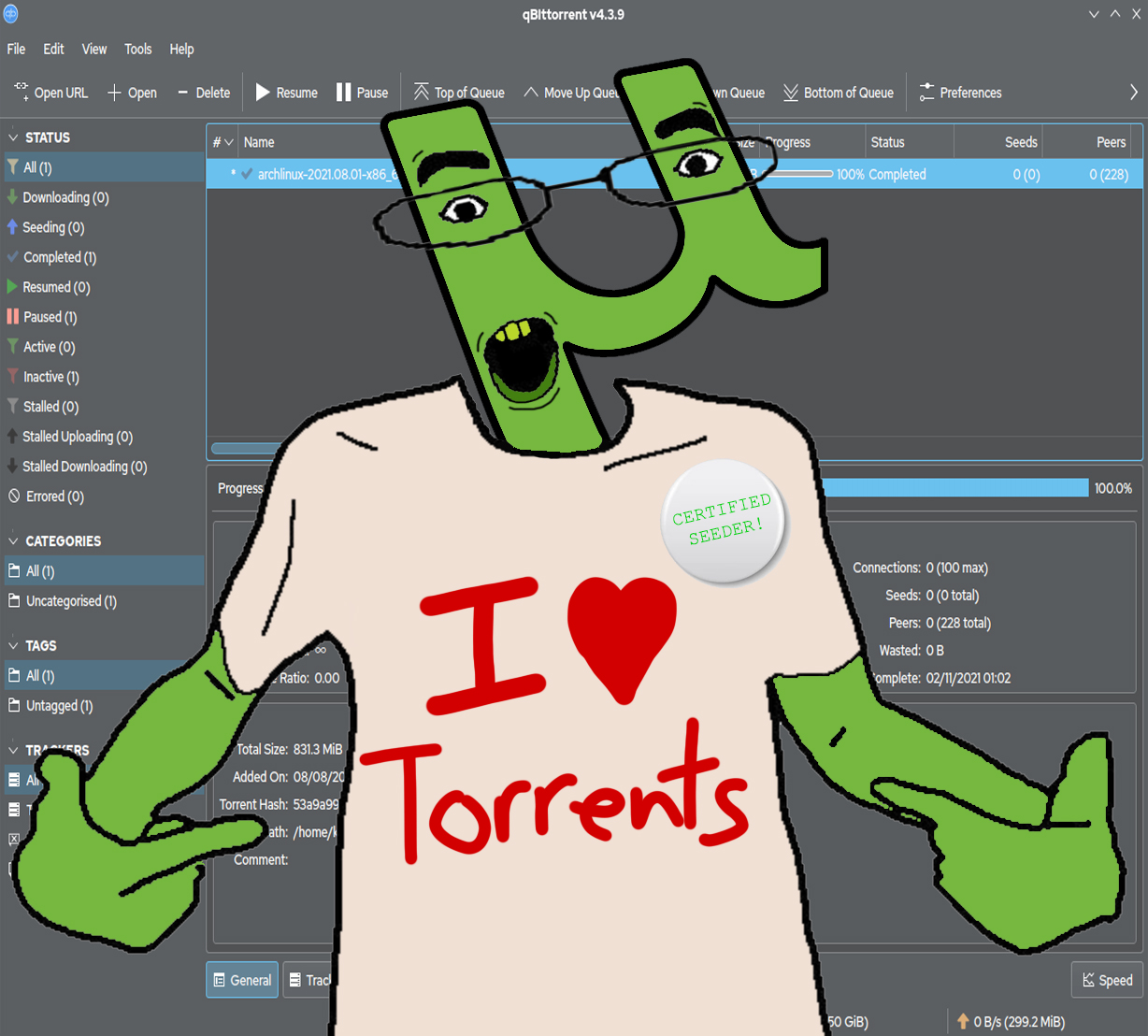Click the Speed graph button
This screenshot has height=1036, width=1148.
tap(1107, 980)
